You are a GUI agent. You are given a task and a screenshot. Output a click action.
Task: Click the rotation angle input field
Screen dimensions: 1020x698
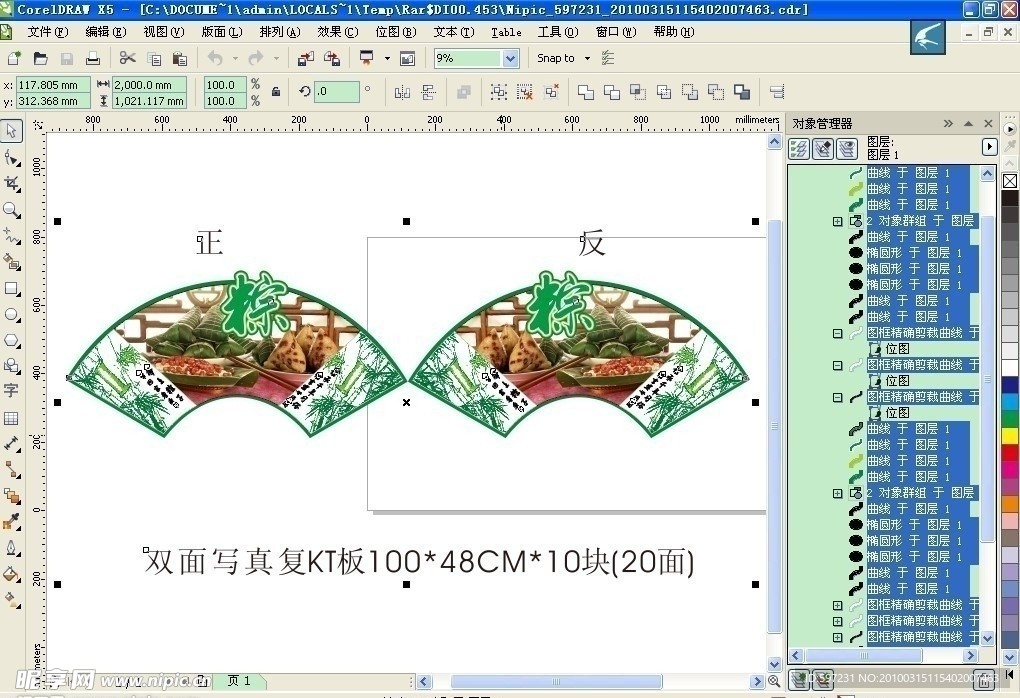pos(336,92)
